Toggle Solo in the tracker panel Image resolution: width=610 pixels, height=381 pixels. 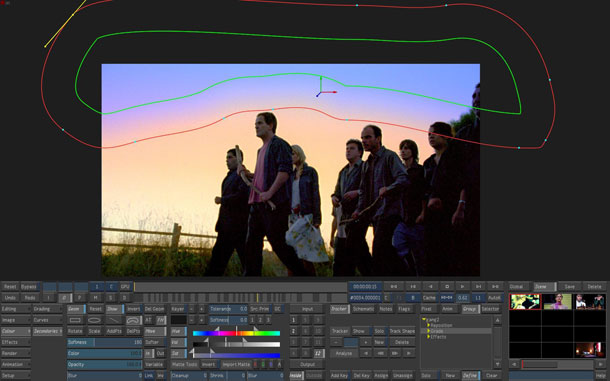pyautogui.click(x=379, y=331)
